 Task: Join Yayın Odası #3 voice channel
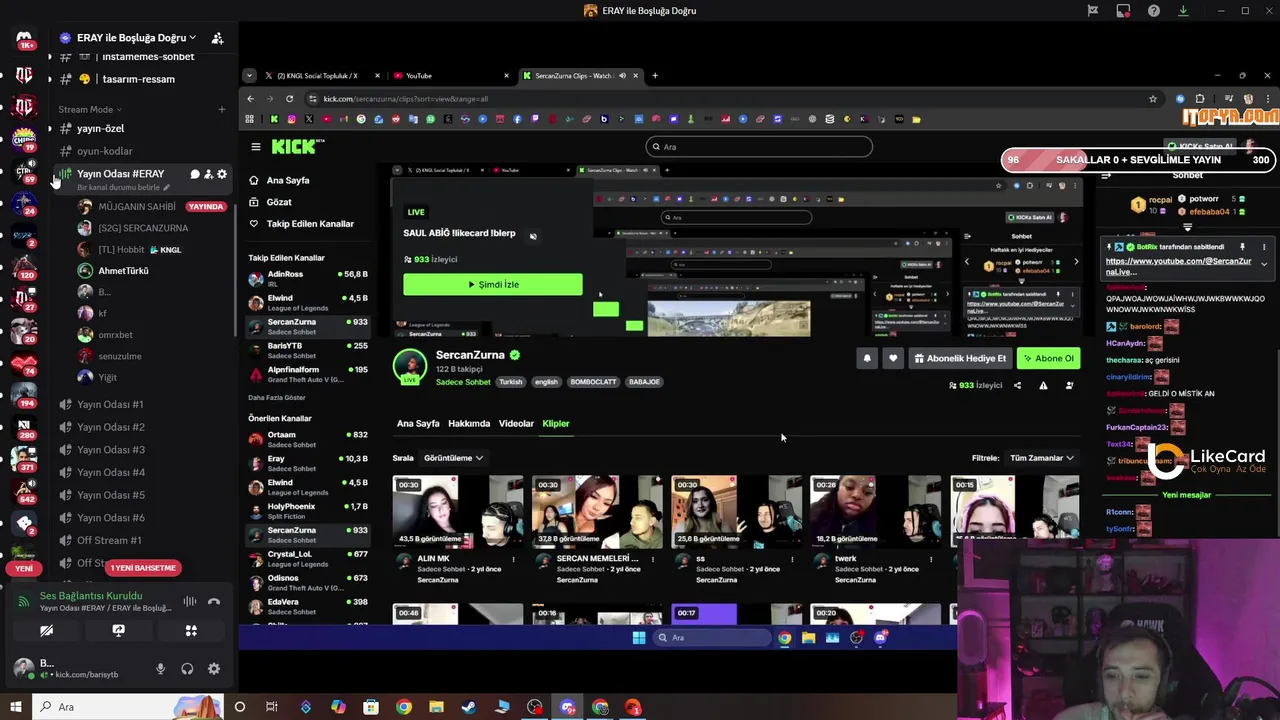tap(111, 450)
